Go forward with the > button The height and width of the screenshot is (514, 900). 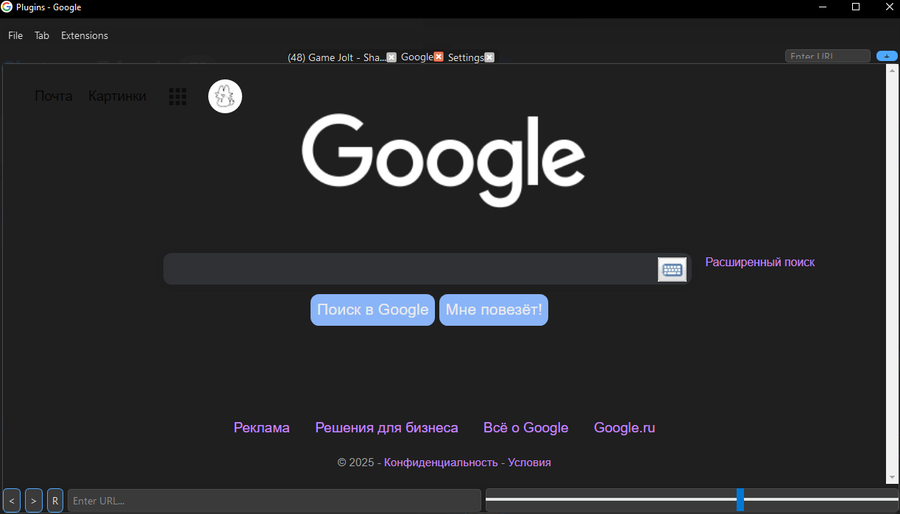click(34, 501)
